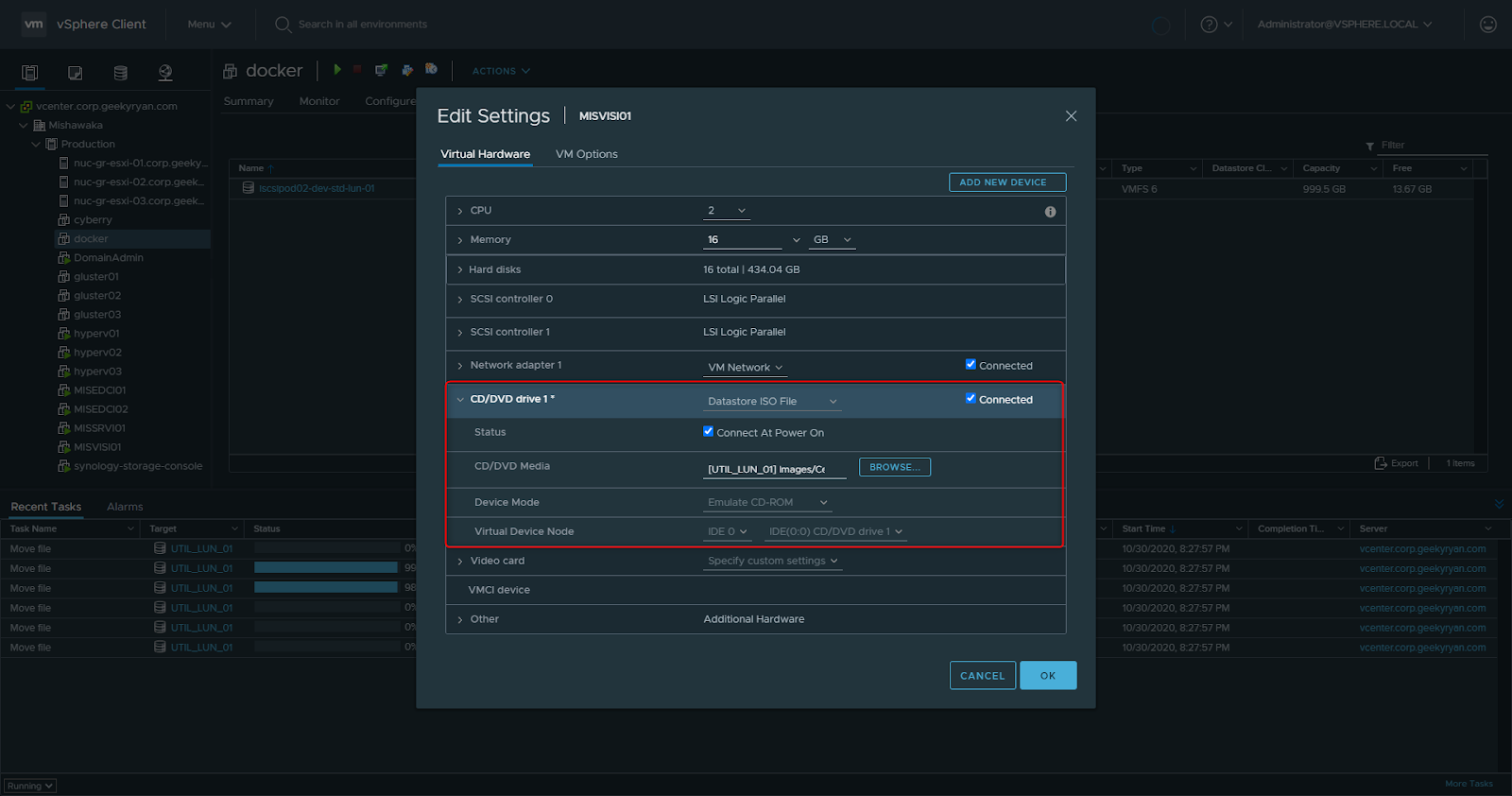Click the Export icon in datastore list

pos(1381,463)
